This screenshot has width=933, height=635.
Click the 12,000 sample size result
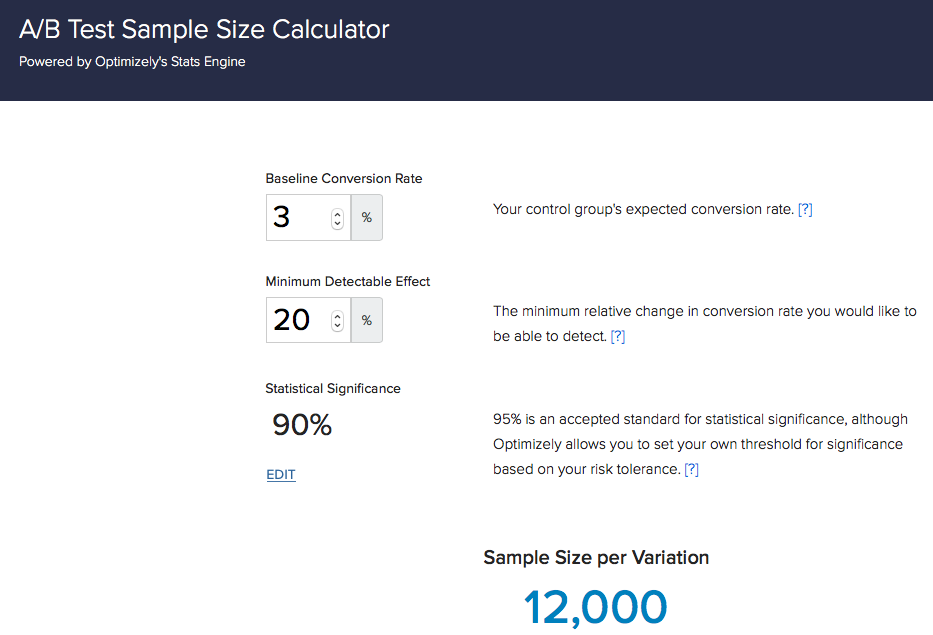pyautogui.click(x=595, y=607)
